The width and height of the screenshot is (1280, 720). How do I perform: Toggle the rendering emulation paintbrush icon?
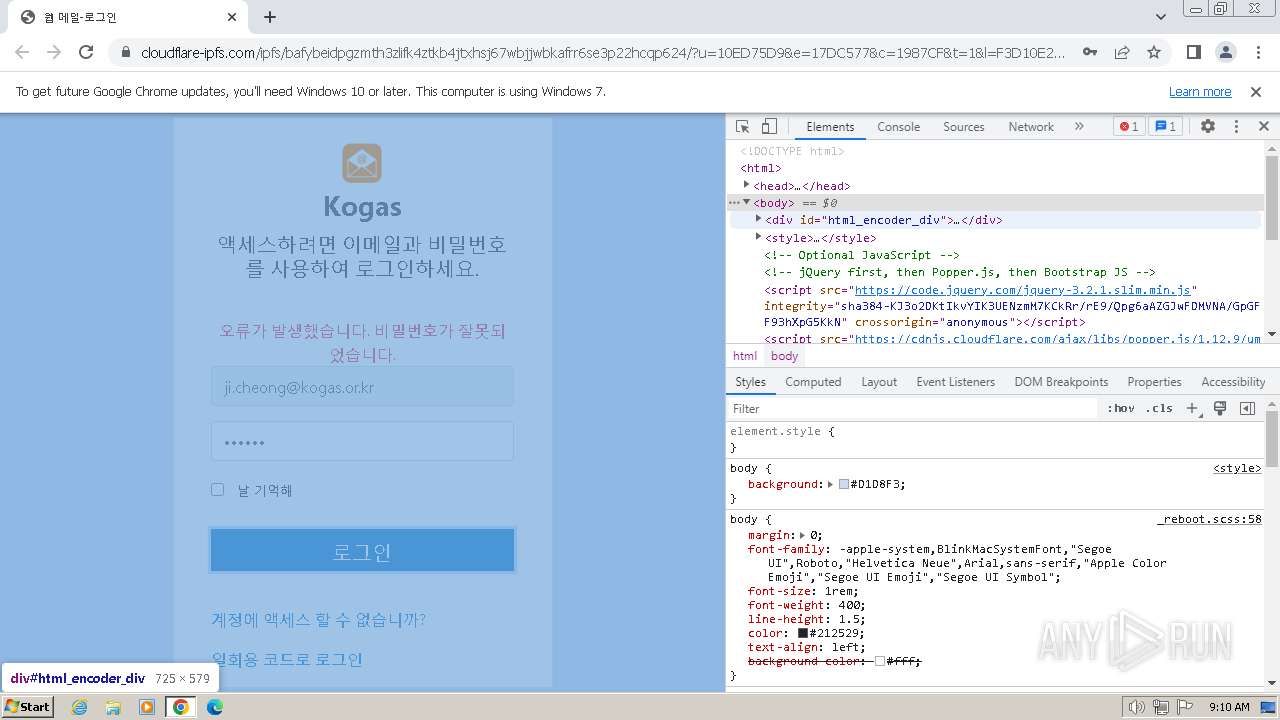click(1220, 408)
